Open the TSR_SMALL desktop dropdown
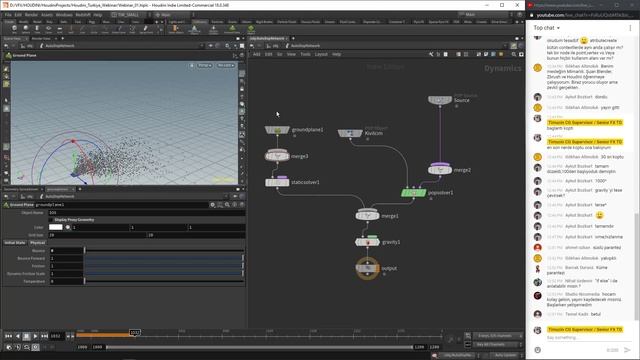Viewport: 640px width, 360px height. pyautogui.click(x=130, y=15)
